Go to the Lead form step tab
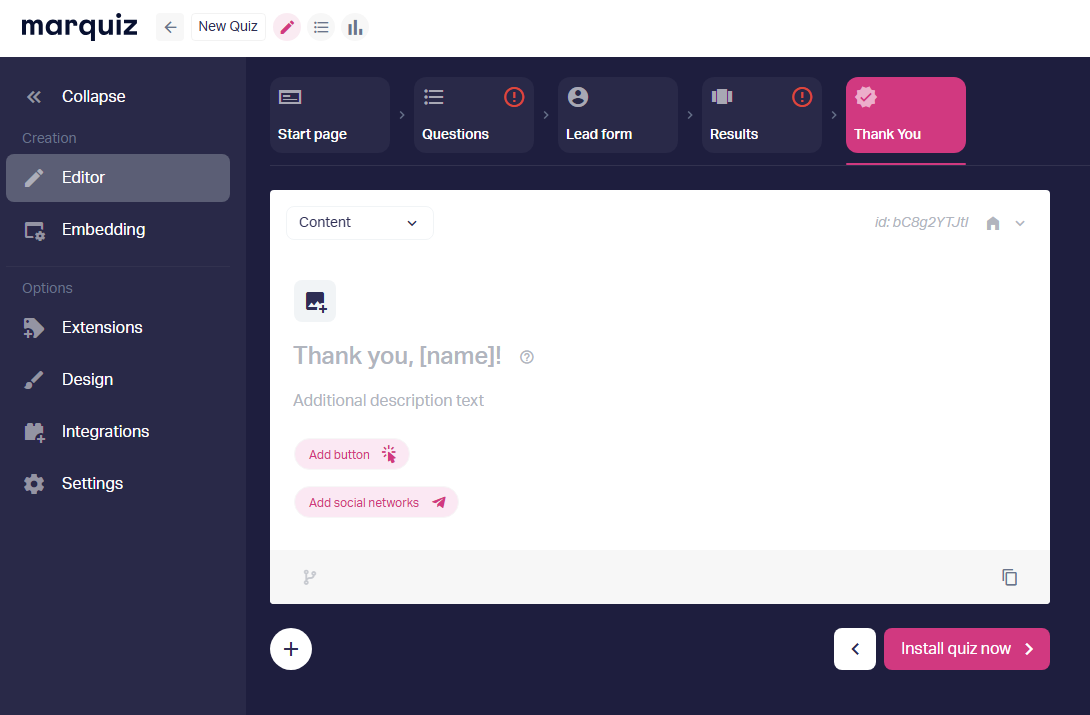 click(618, 115)
